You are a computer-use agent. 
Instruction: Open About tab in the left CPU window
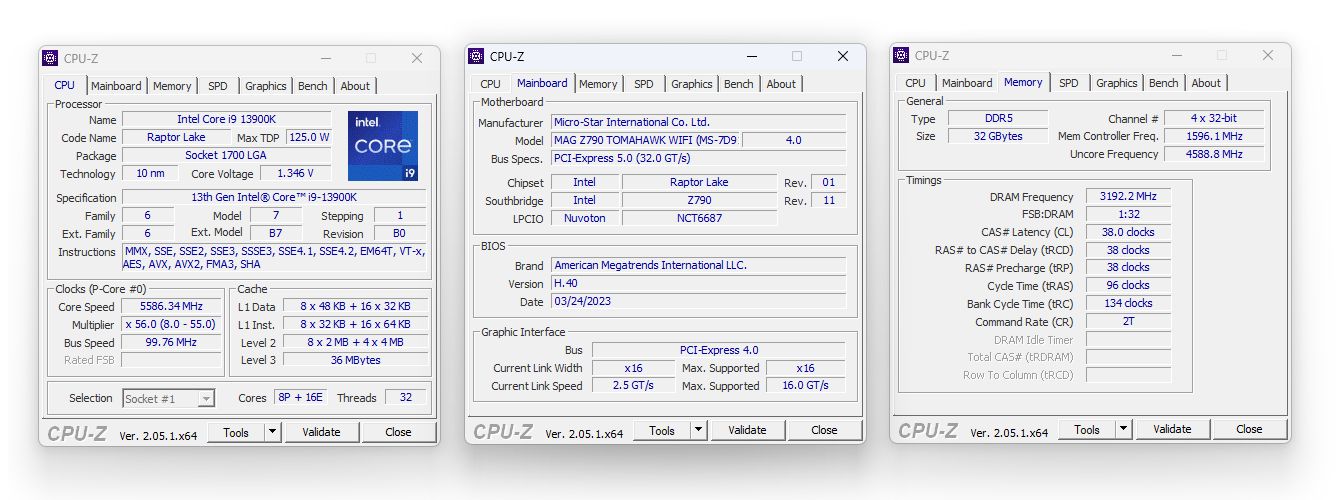tap(355, 86)
